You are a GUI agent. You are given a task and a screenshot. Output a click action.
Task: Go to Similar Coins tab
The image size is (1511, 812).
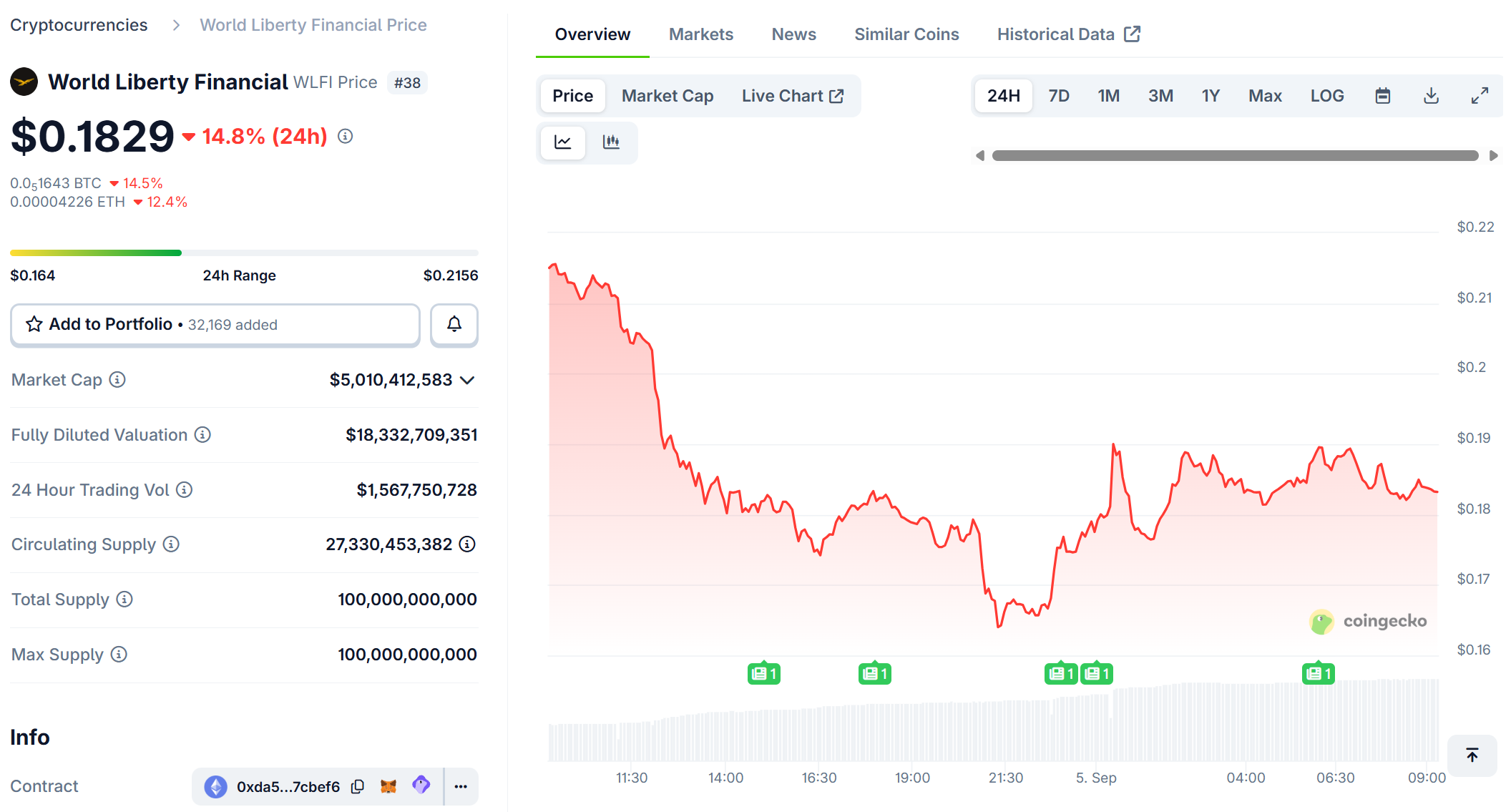[906, 34]
